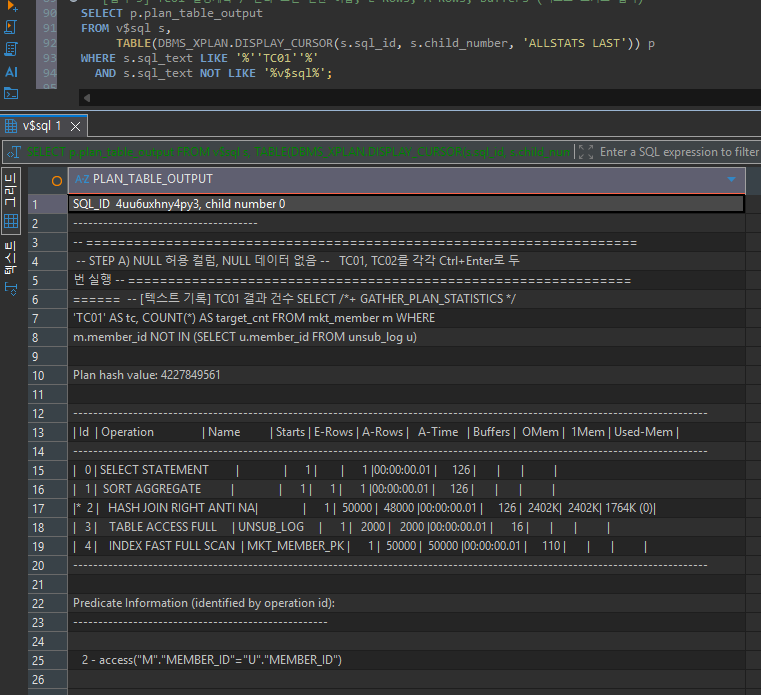Image resolution: width=761 pixels, height=695 pixels.
Task: Open the SQL console terminal icon
Action: [11, 93]
